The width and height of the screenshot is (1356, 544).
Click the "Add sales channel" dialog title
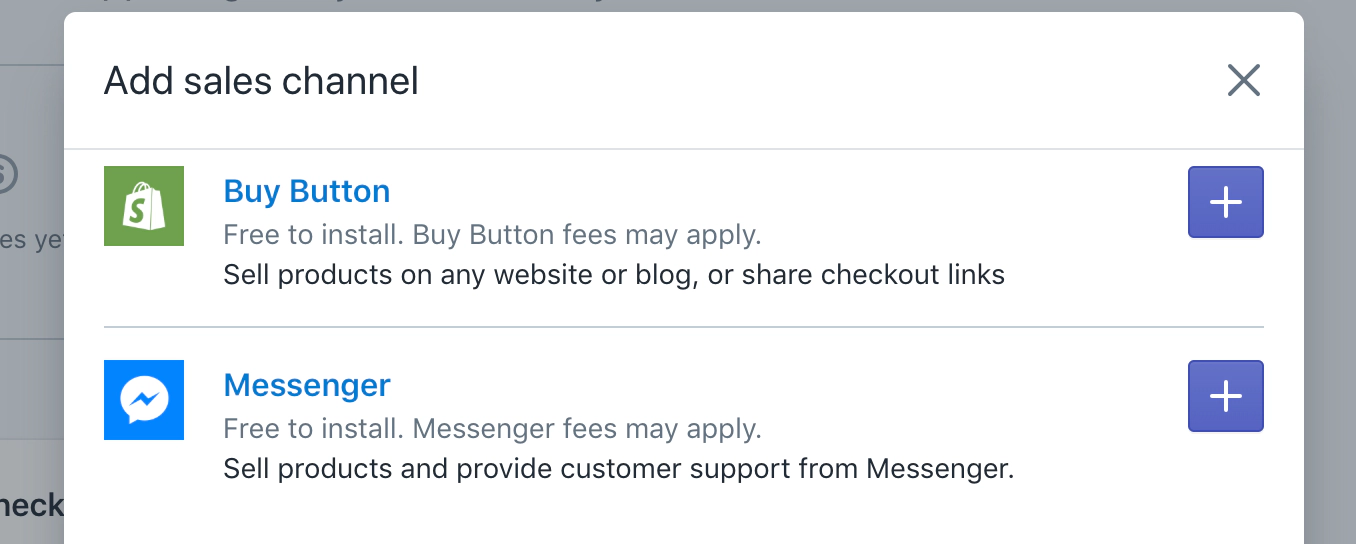pos(261,81)
